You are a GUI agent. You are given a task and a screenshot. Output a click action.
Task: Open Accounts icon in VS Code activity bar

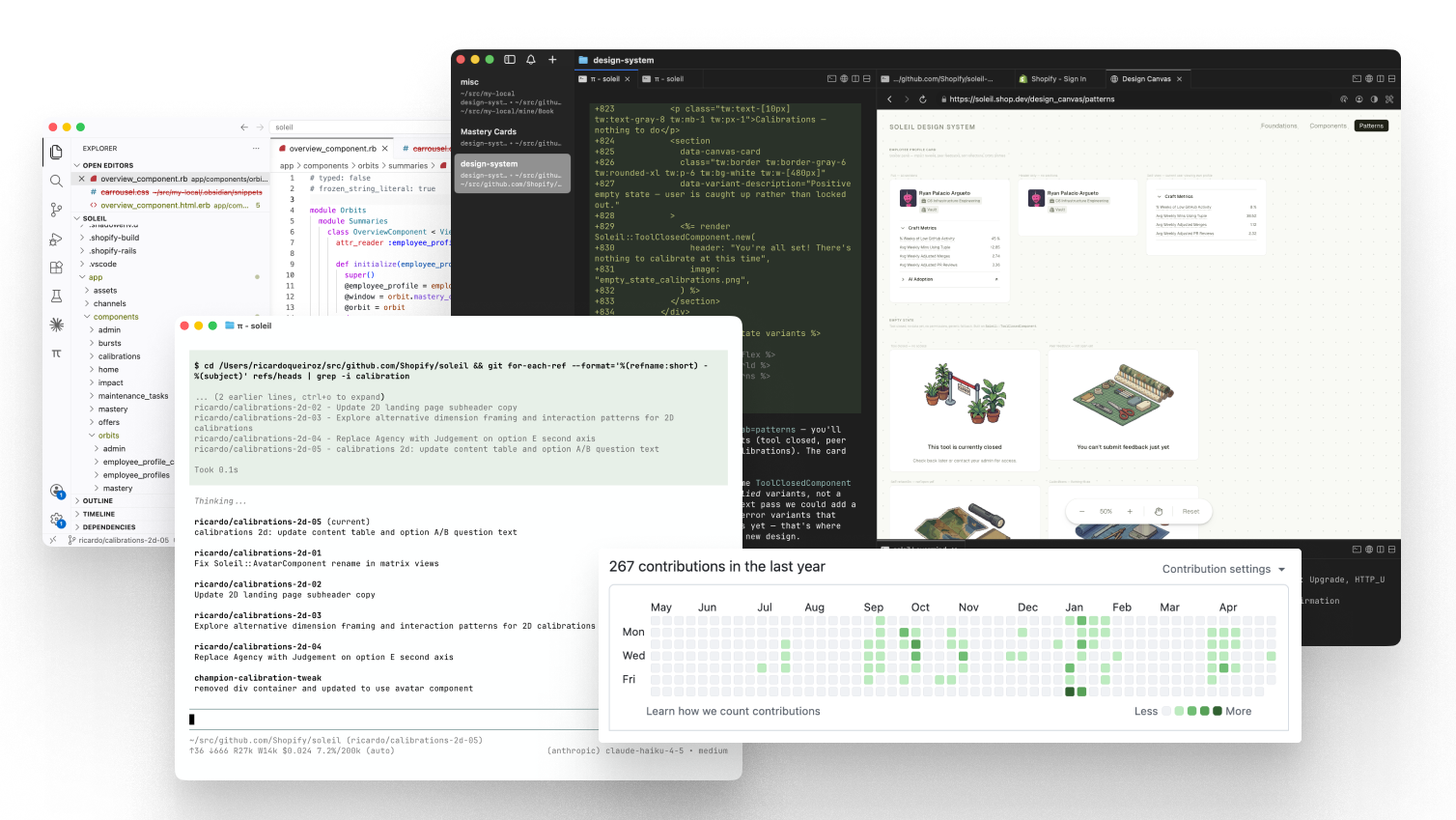[57, 491]
